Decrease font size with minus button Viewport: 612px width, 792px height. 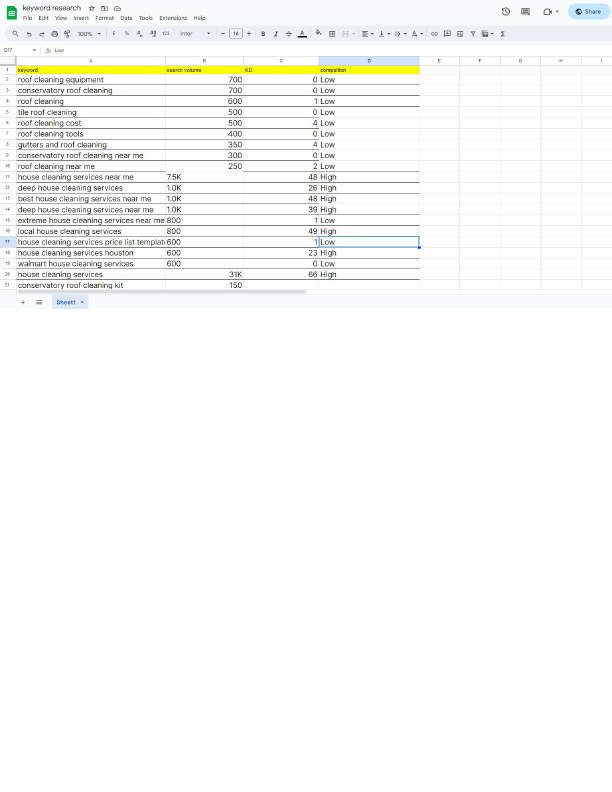coord(223,34)
